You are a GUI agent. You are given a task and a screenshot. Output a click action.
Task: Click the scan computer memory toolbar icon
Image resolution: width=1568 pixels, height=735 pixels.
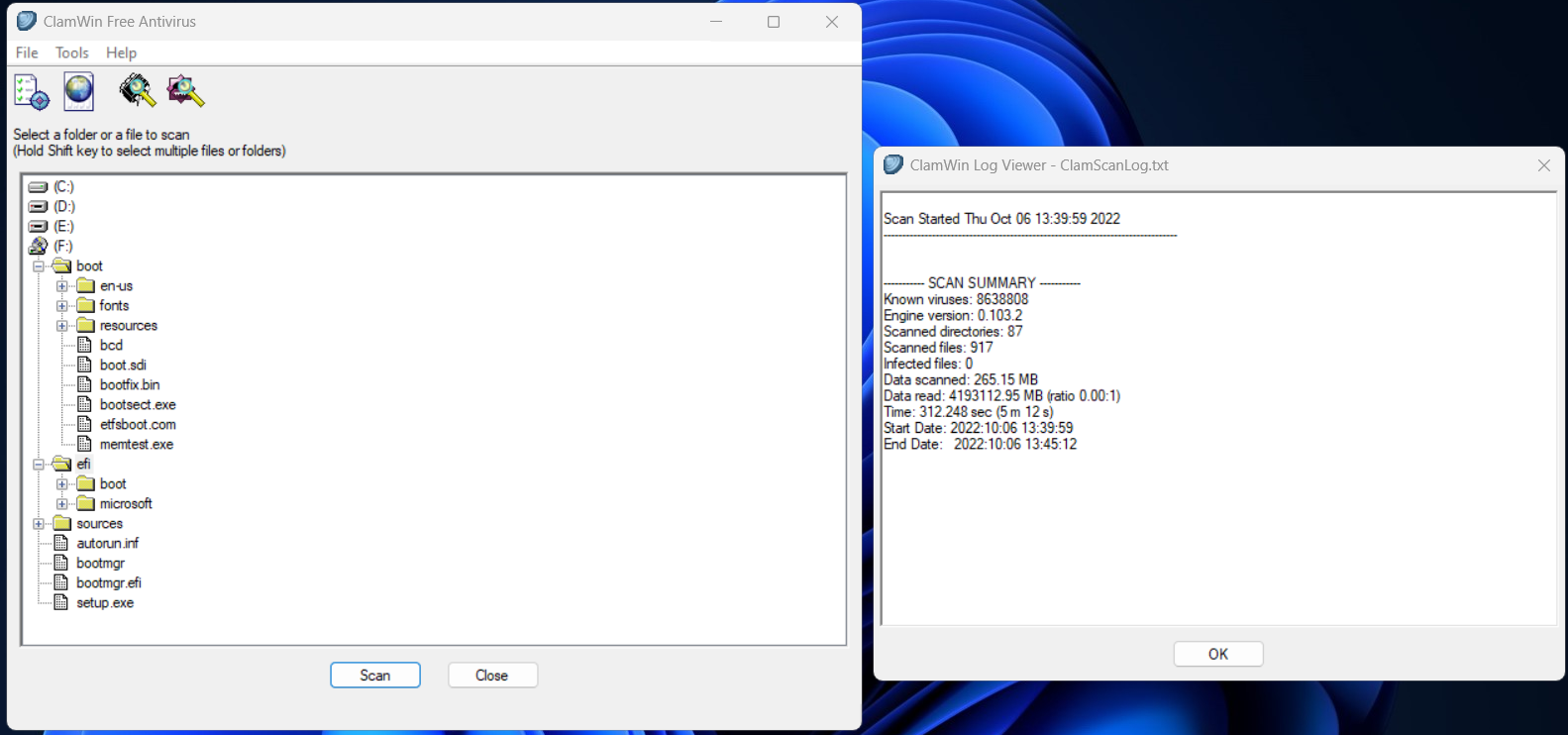pyautogui.click(x=137, y=91)
